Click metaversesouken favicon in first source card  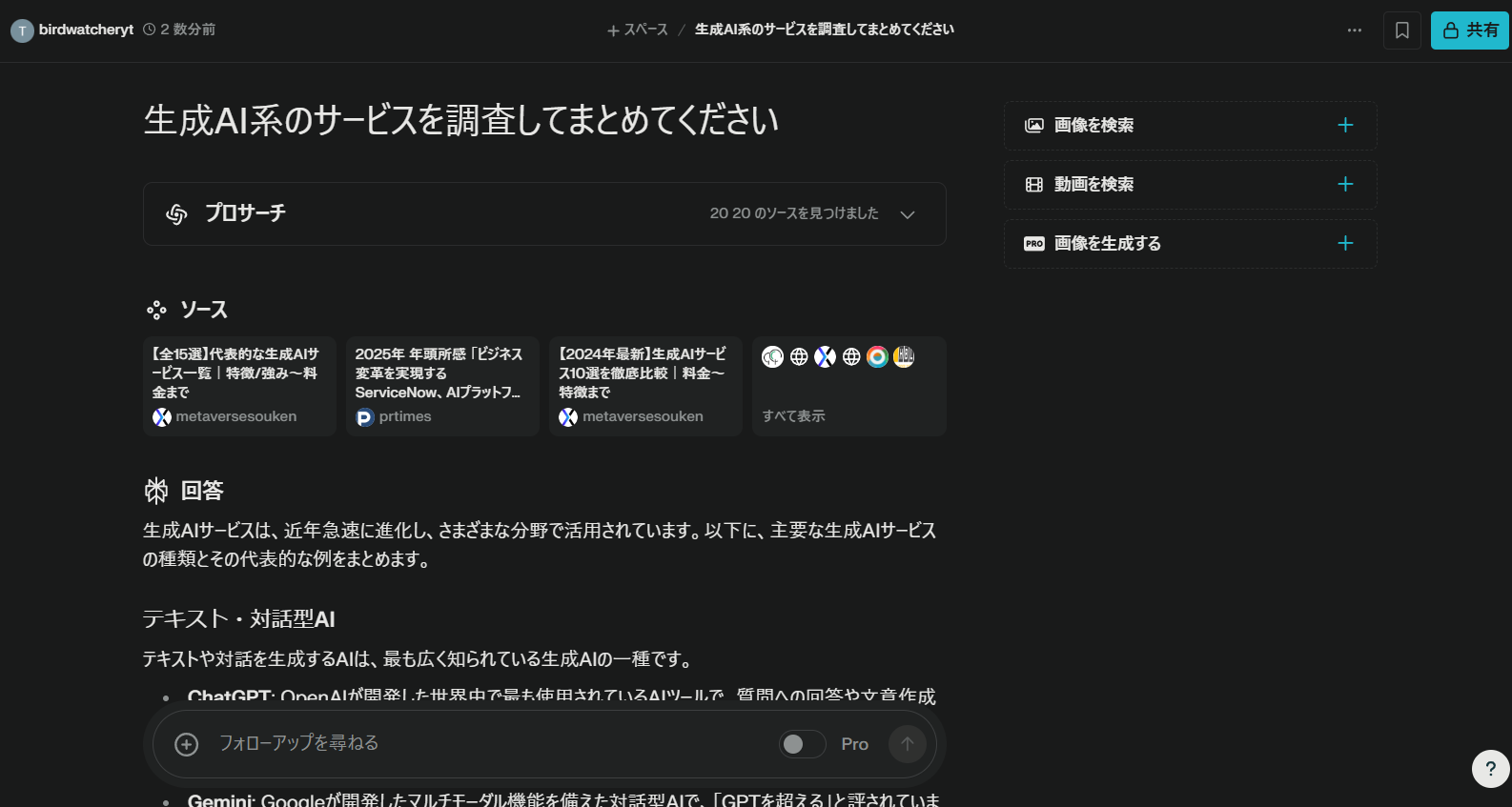(x=162, y=417)
